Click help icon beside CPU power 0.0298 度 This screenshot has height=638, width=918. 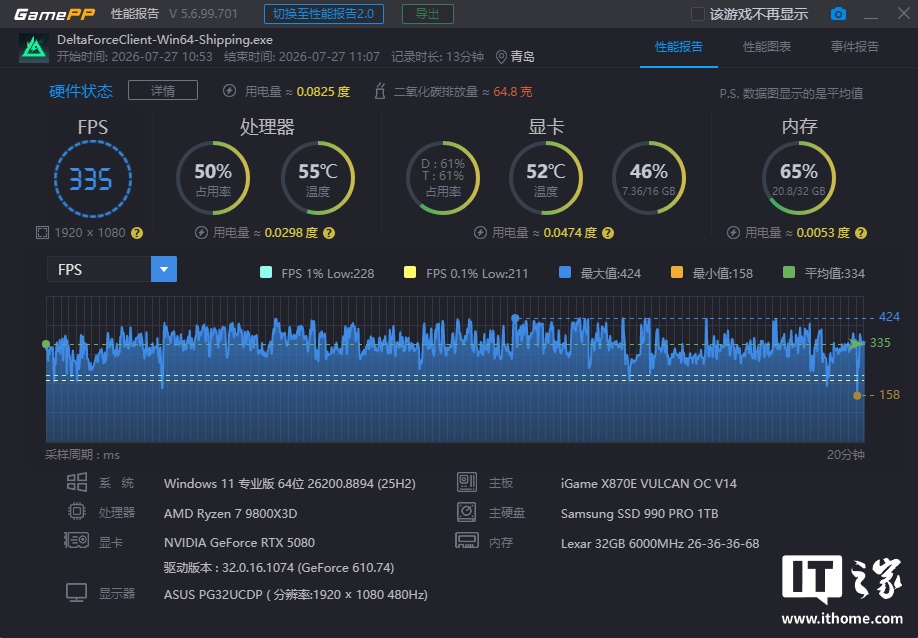click(x=329, y=233)
